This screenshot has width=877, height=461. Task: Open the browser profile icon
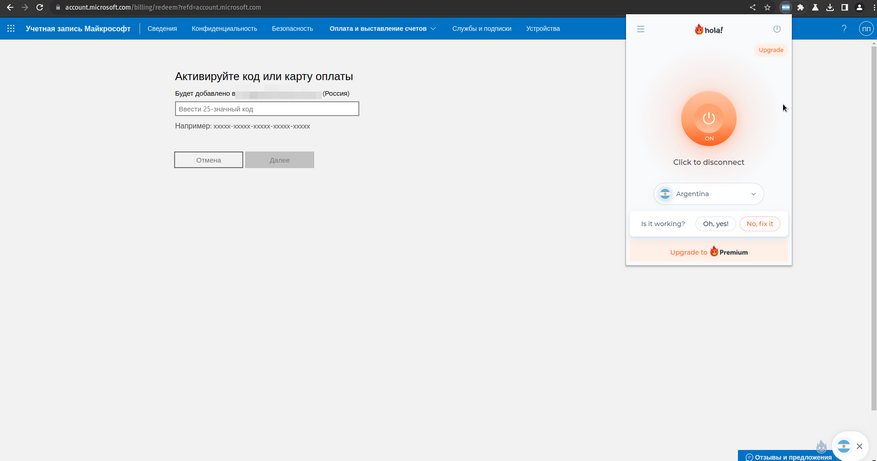pos(860,7)
